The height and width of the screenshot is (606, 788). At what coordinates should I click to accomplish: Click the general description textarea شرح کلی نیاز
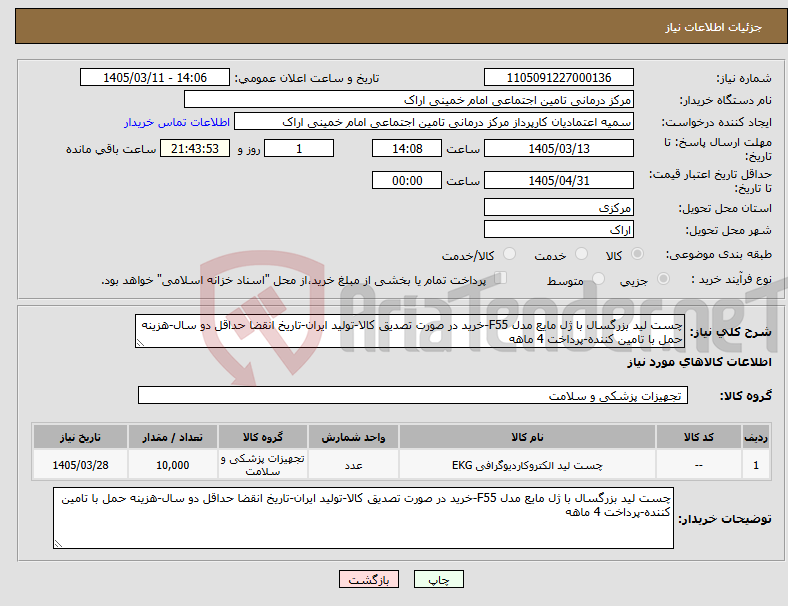[410, 331]
